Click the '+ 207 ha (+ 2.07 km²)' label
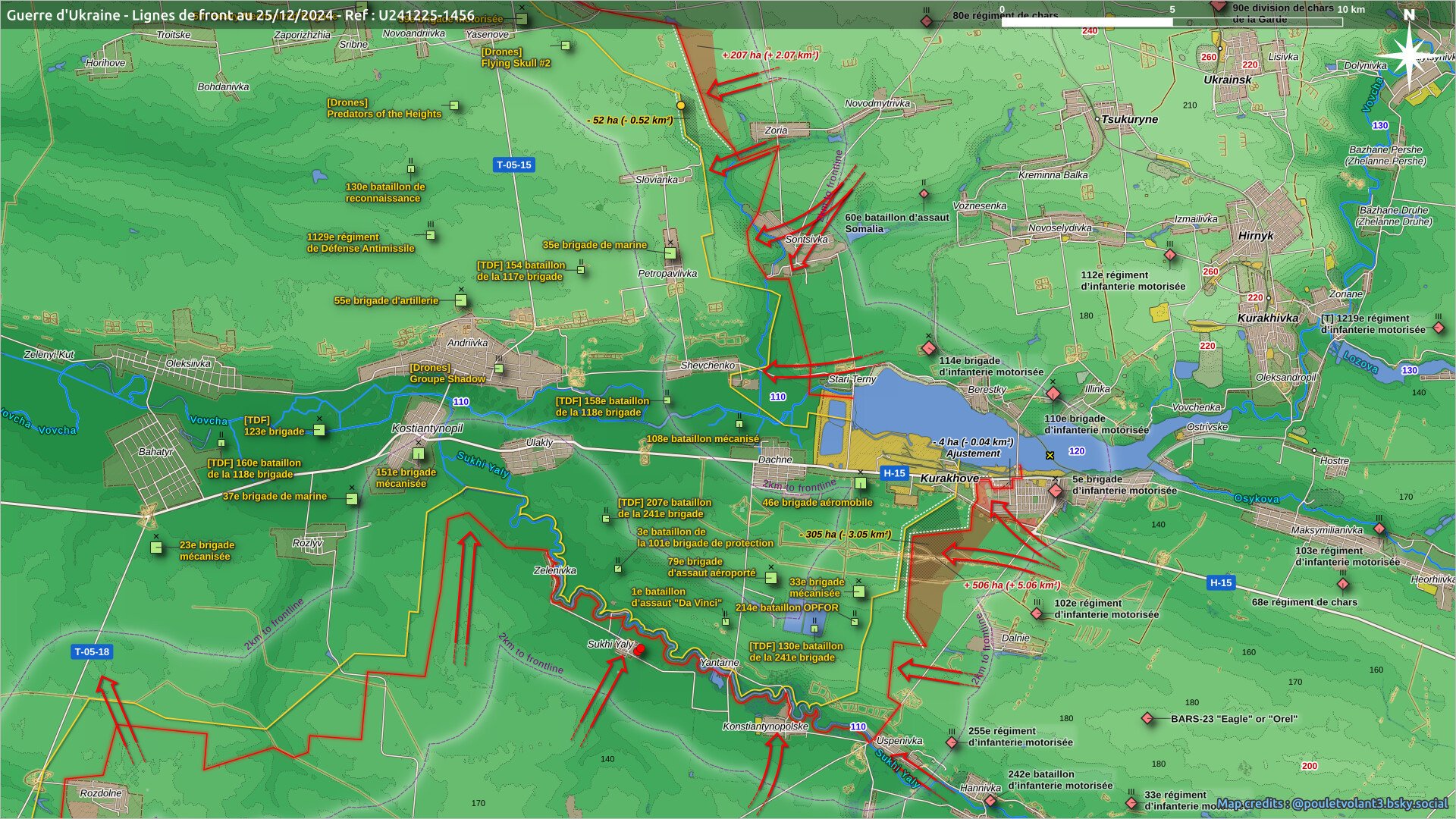 tap(770, 55)
